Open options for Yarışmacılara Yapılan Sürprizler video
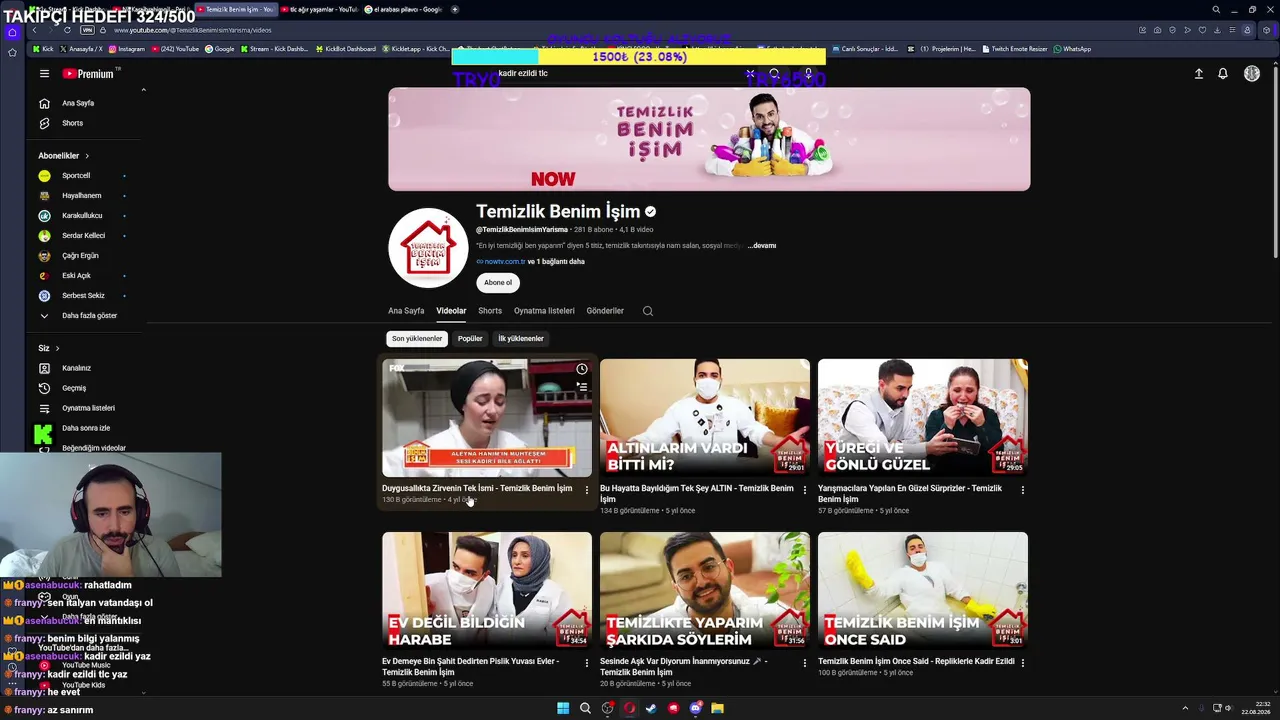Image resolution: width=1280 pixels, height=720 pixels. [1022, 490]
